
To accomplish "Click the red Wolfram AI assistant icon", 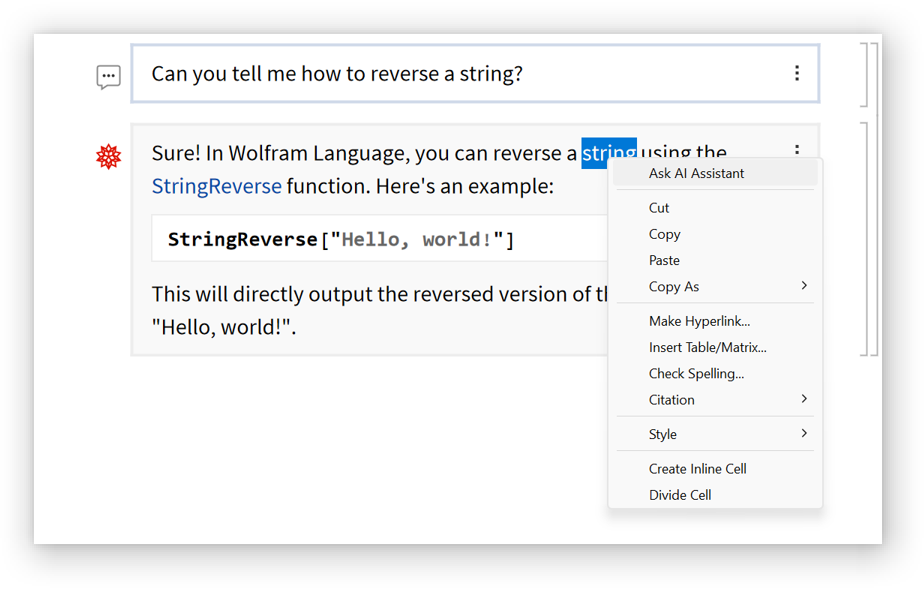I will tap(108, 156).
